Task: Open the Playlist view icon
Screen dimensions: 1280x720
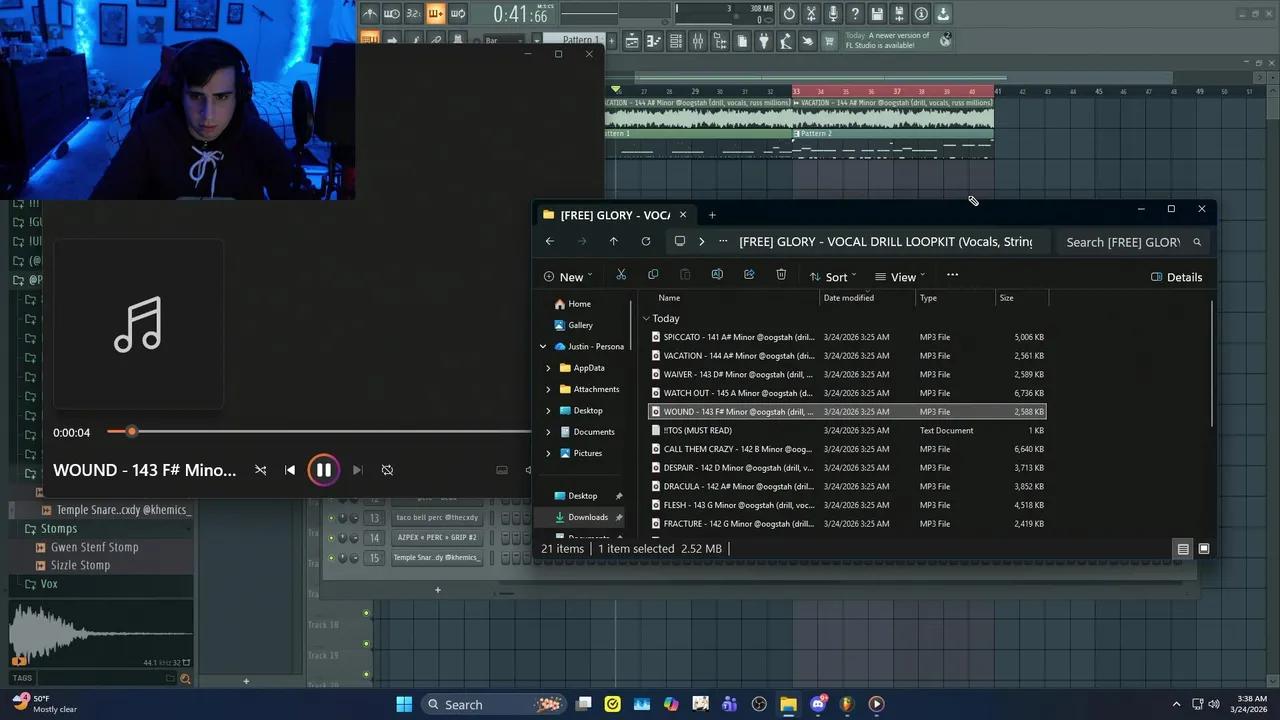Action: pos(630,40)
